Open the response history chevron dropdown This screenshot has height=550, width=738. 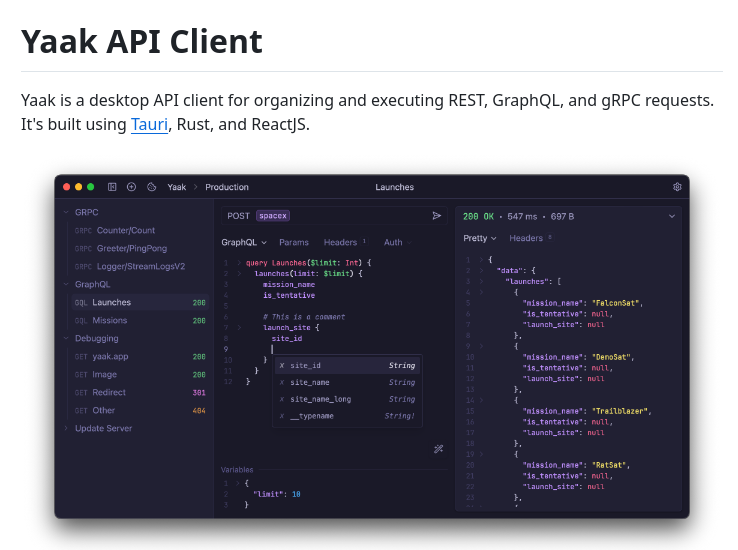(x=672, y=216)
